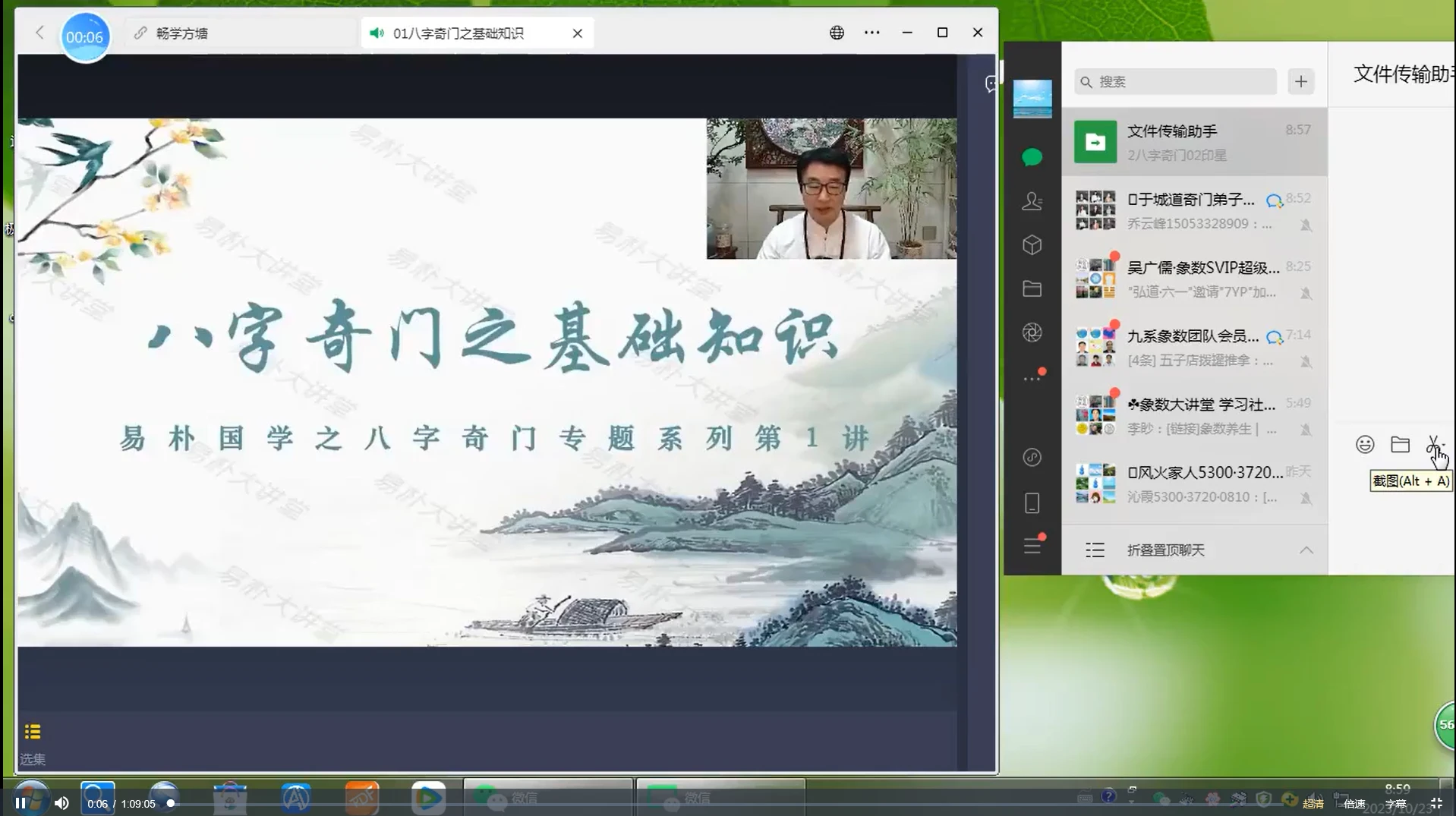The image size is (1456, 816).
Task: Toggle 字幕 subtitles in the player
Action: [1395, 804]
